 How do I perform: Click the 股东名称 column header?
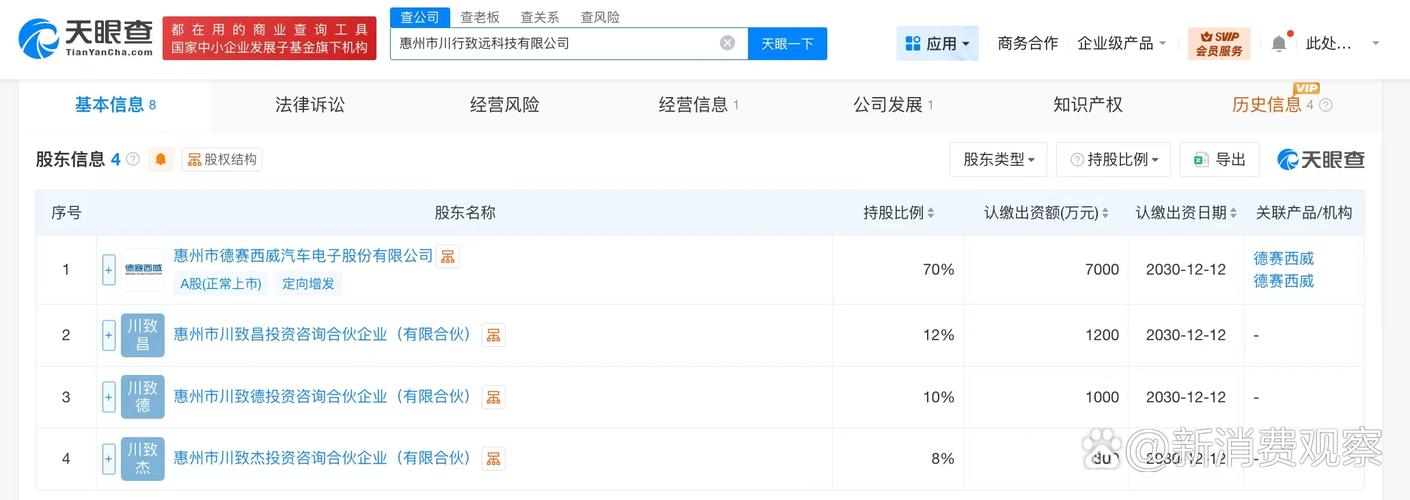(x=465, y=213)
